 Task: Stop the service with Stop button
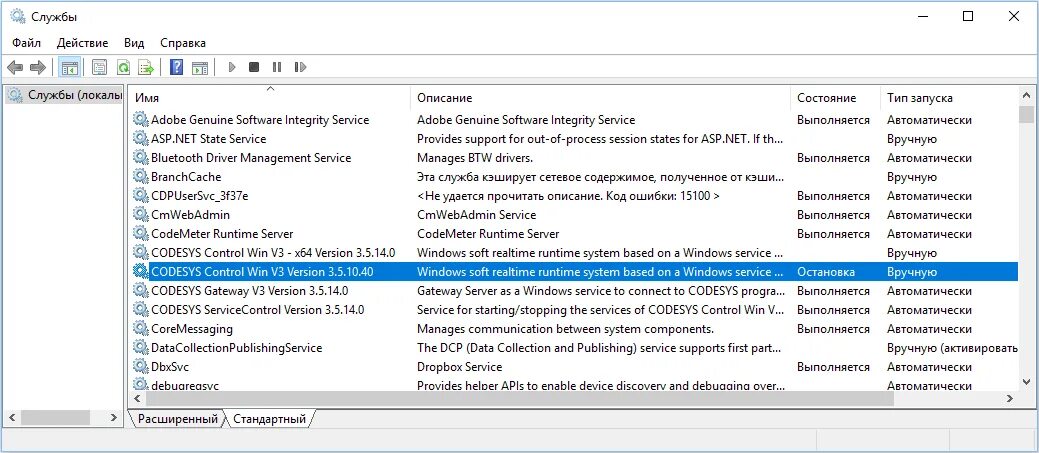click(254, 67)
